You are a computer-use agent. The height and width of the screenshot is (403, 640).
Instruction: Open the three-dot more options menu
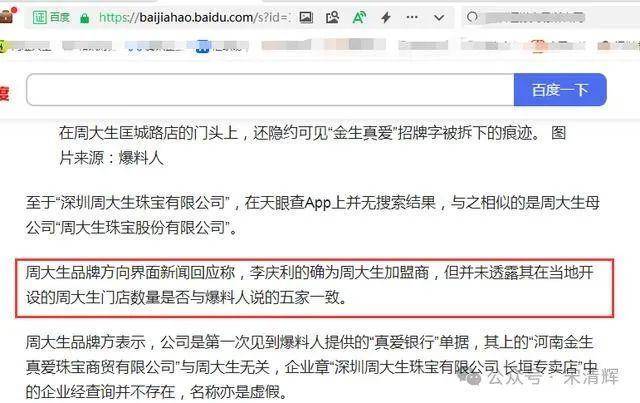(412, 17)
